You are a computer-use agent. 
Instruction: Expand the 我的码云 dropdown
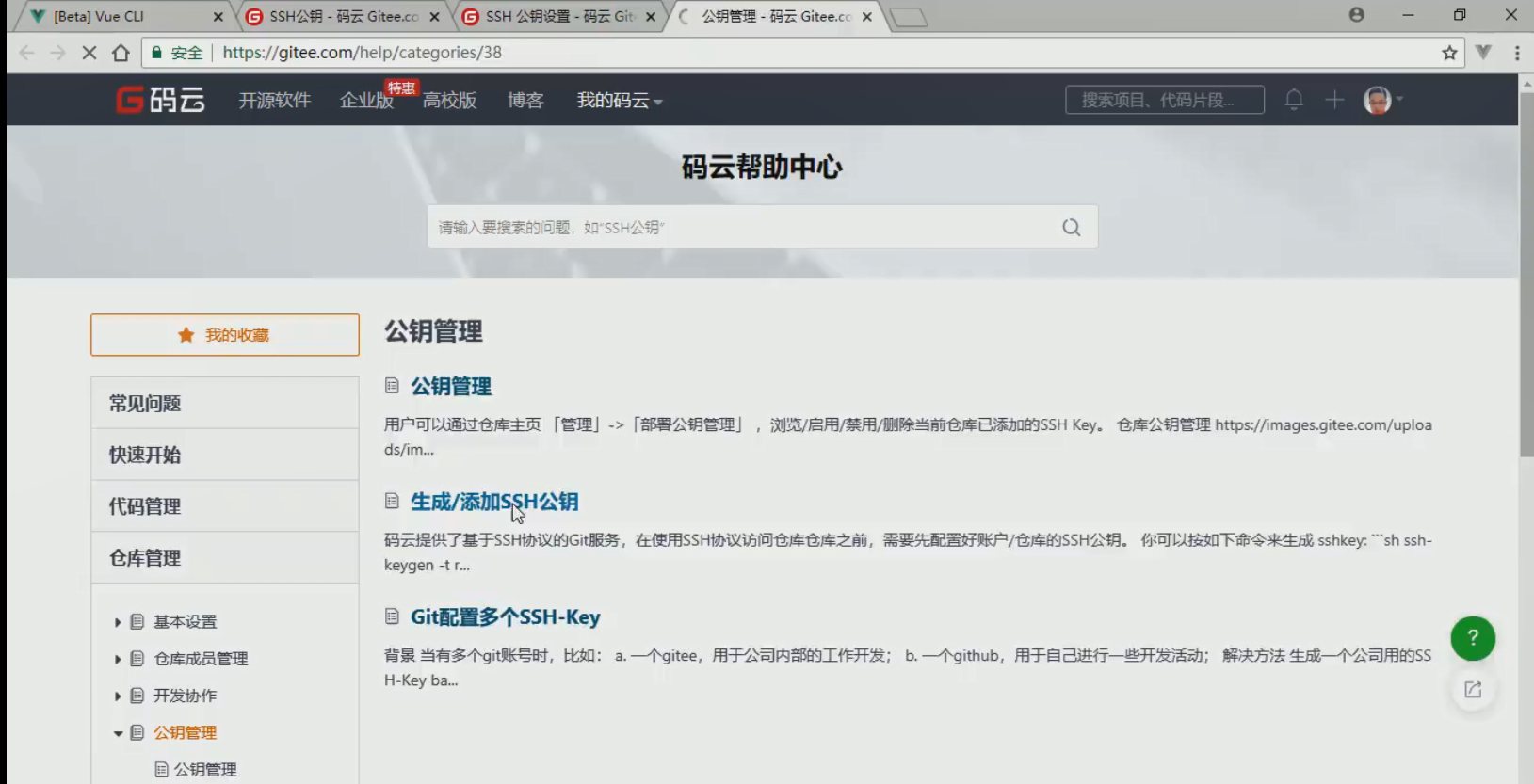pos(620,100)
